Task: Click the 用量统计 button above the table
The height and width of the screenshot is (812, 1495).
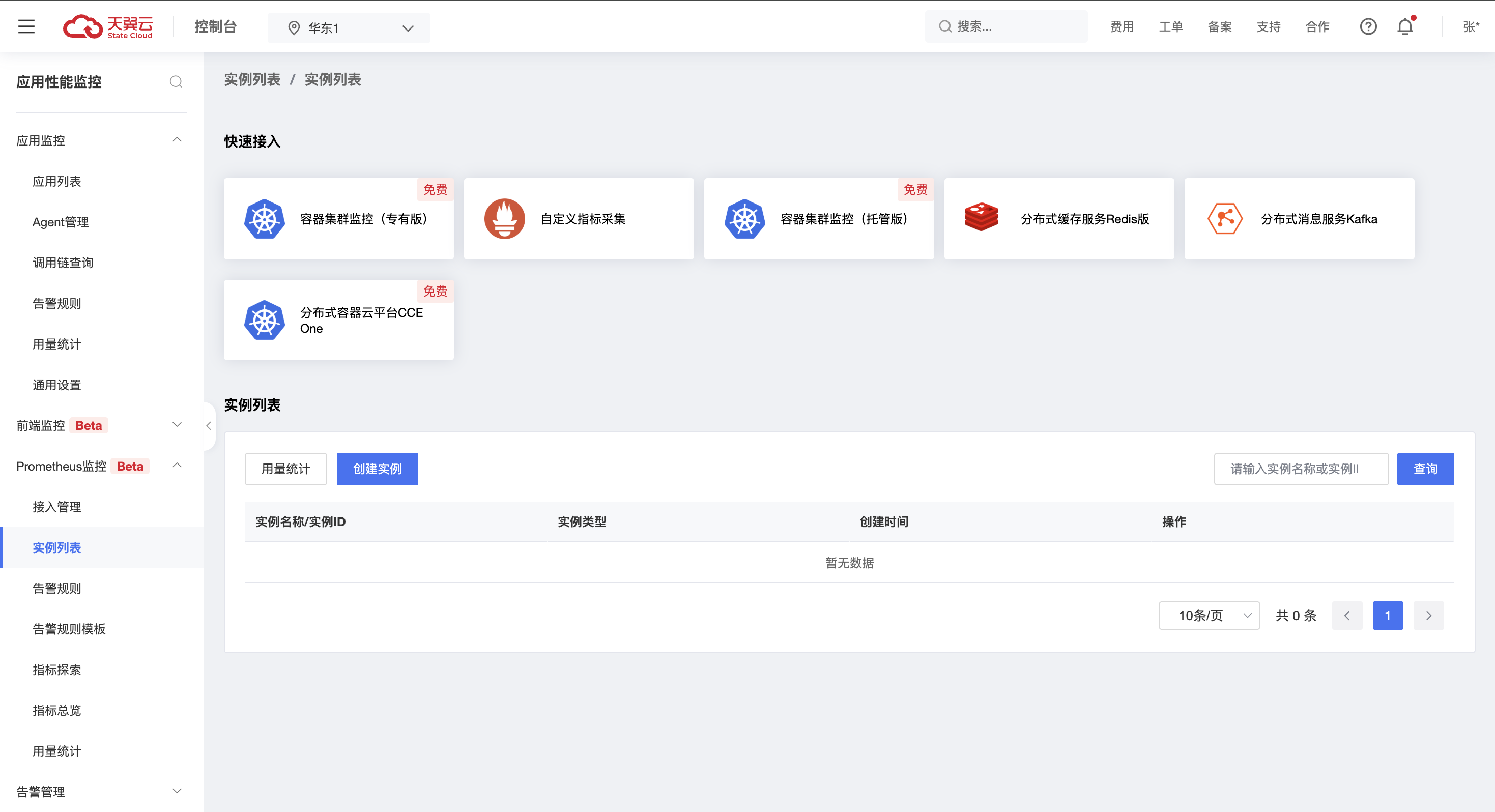Action: (285, 469)
